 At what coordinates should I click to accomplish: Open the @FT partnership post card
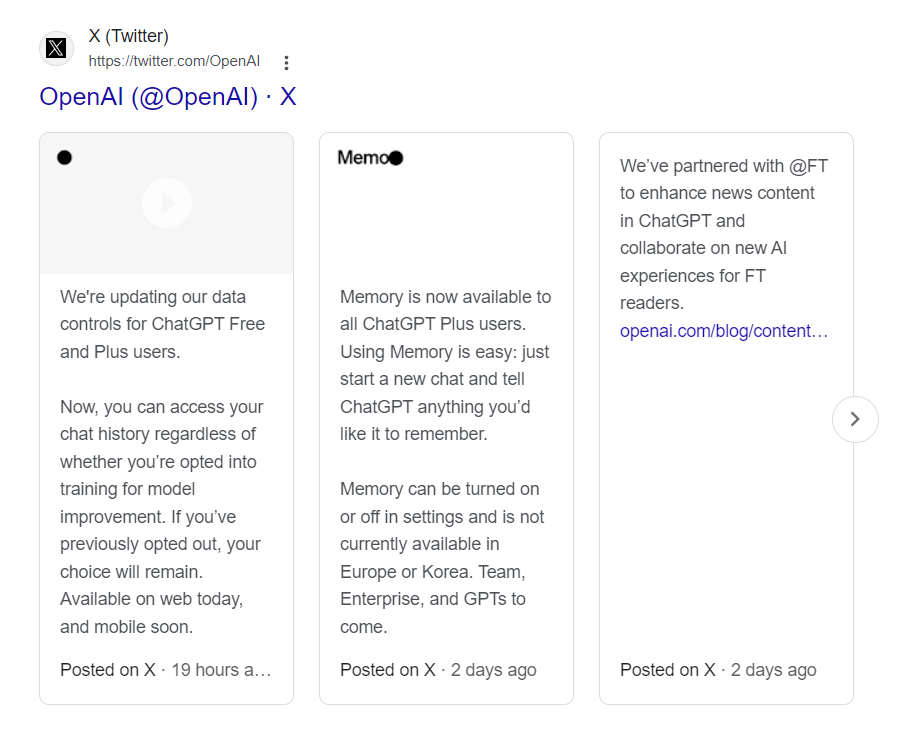point(727,418)
